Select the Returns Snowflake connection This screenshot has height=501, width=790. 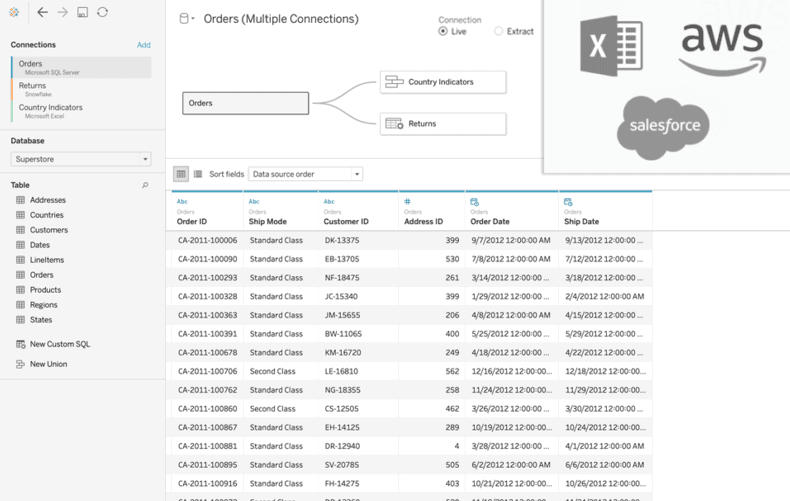click(81, 89)
